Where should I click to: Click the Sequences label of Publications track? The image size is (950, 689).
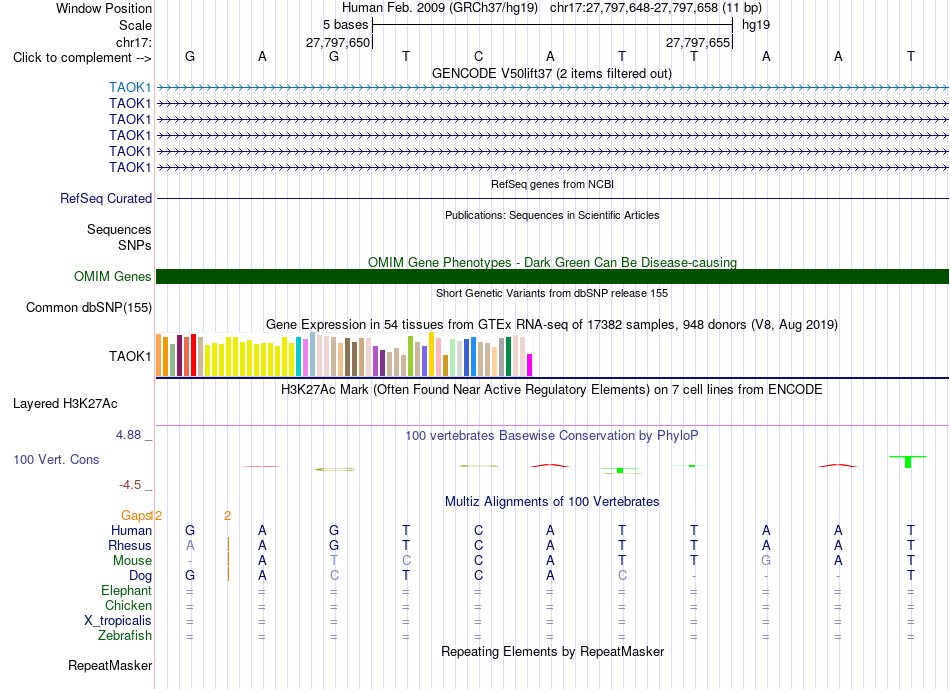click(x=119, y=230)
